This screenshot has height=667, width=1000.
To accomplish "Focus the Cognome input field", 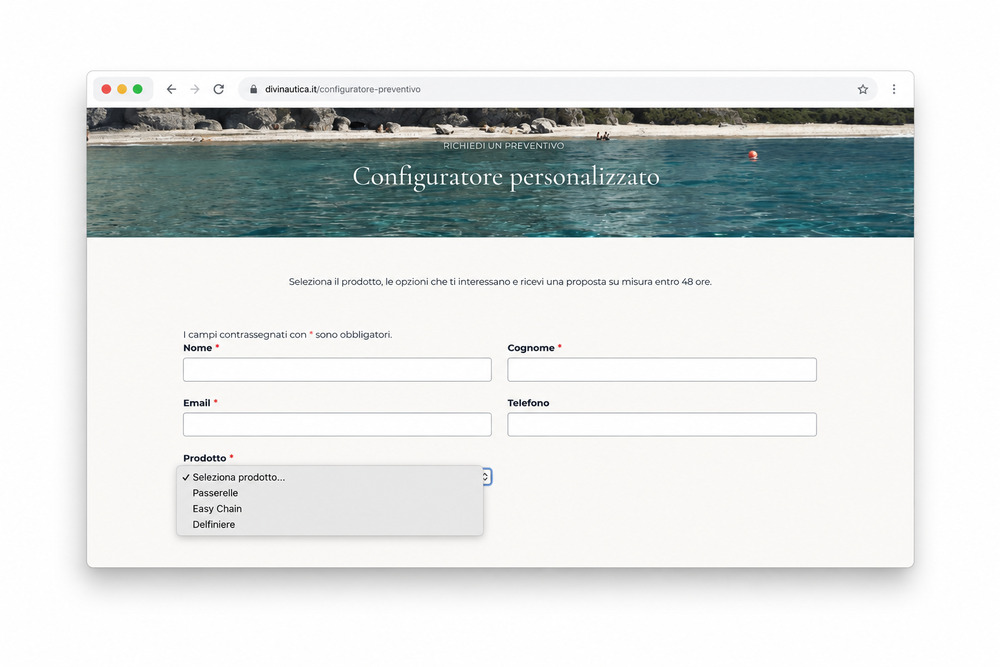I will (x=661, y=370).
